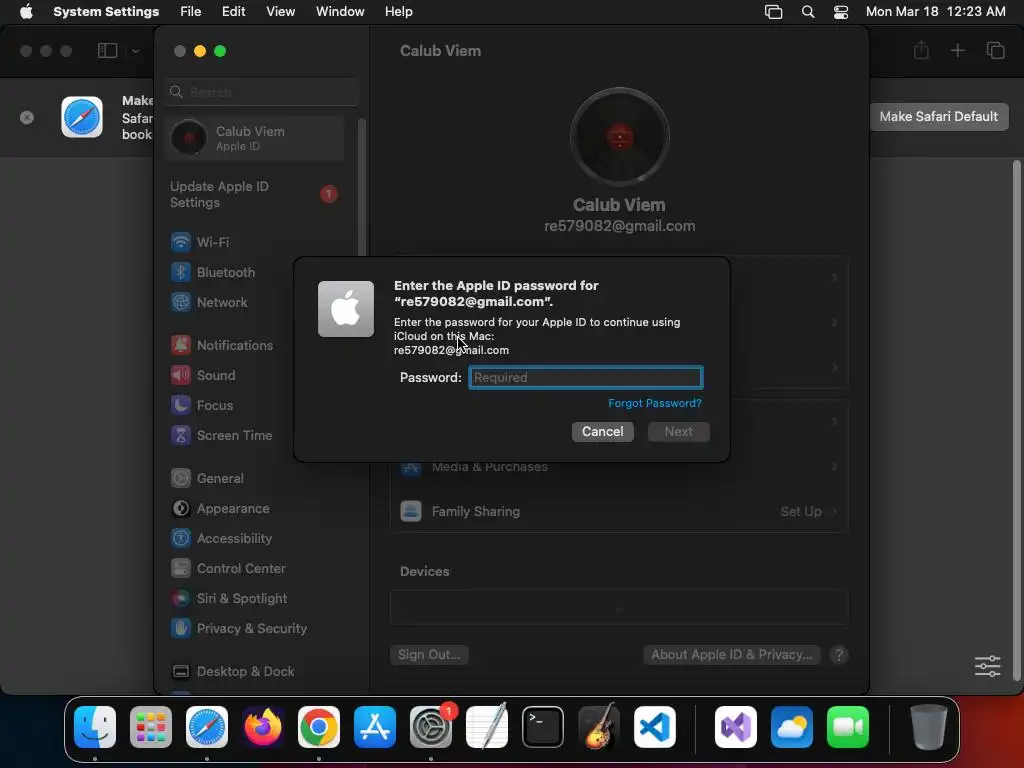This screenshot has height=768, width=1024.
Task: Launch Terminal from the Dock
Action: coord(543,727)
